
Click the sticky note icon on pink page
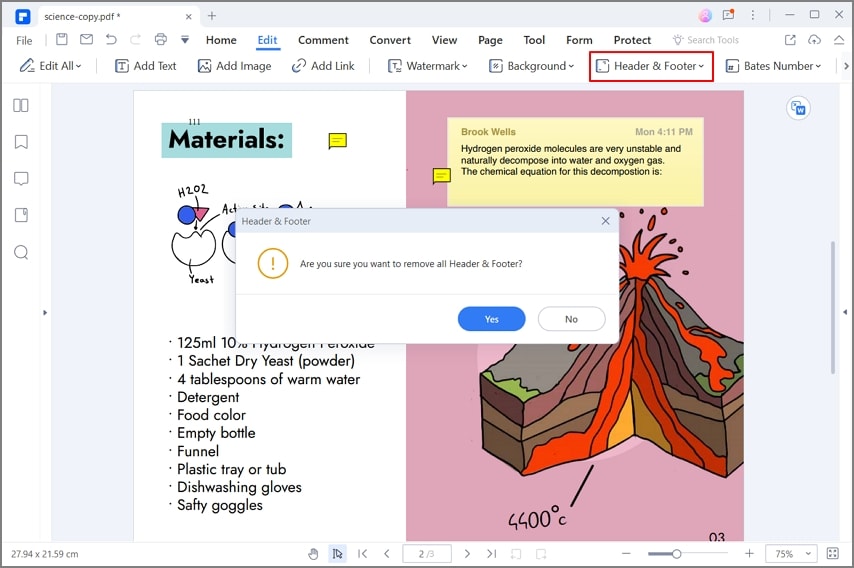pos(441,175)
